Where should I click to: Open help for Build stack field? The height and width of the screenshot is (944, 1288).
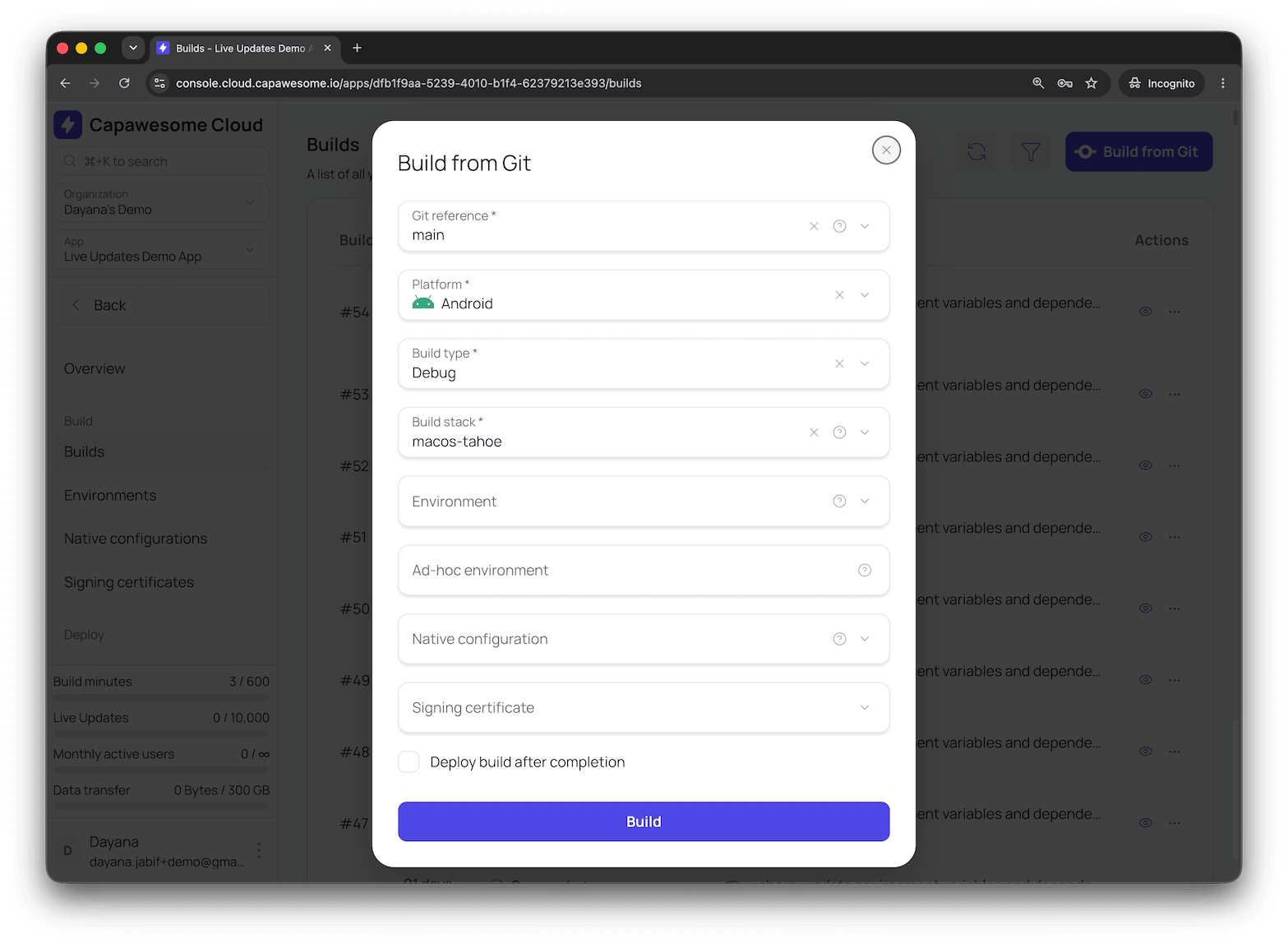click(839, 433)
